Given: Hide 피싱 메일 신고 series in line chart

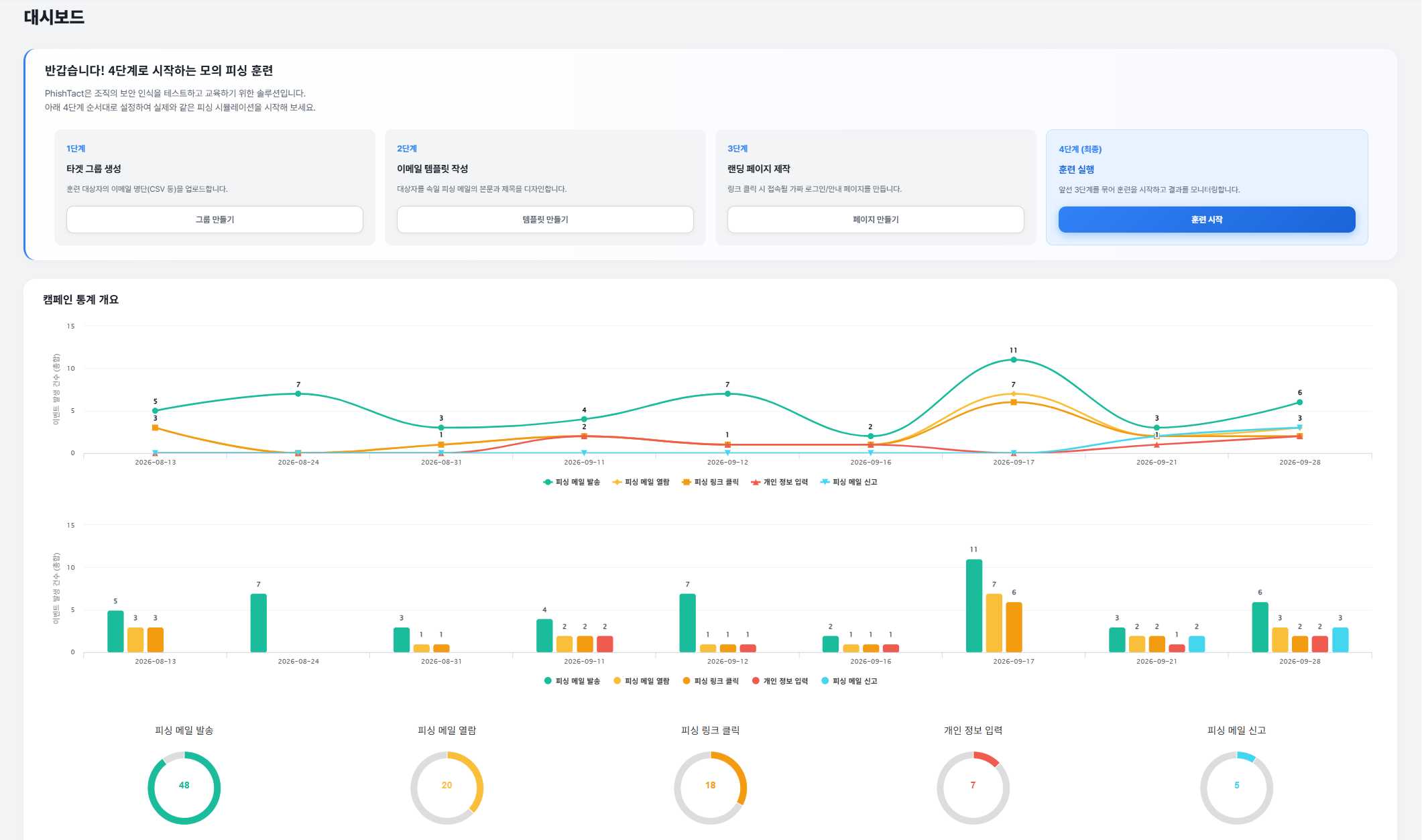Looking at the screenshot, I should [x=849, y=482].
